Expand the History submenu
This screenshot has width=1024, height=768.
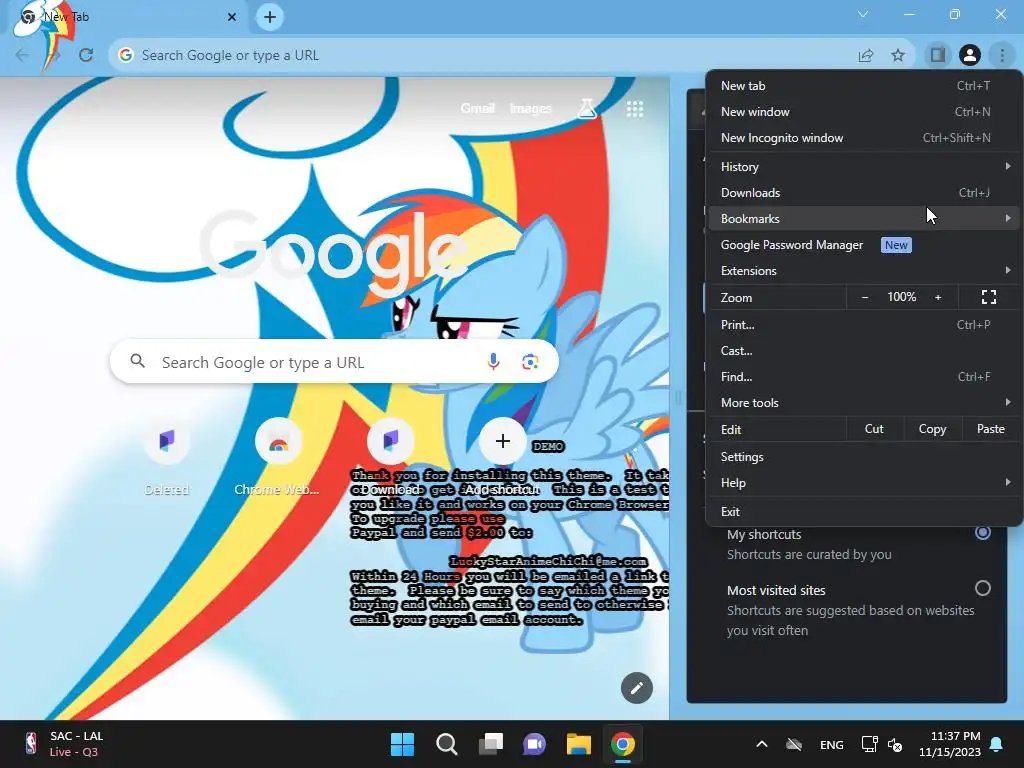(x=864, y=167)
